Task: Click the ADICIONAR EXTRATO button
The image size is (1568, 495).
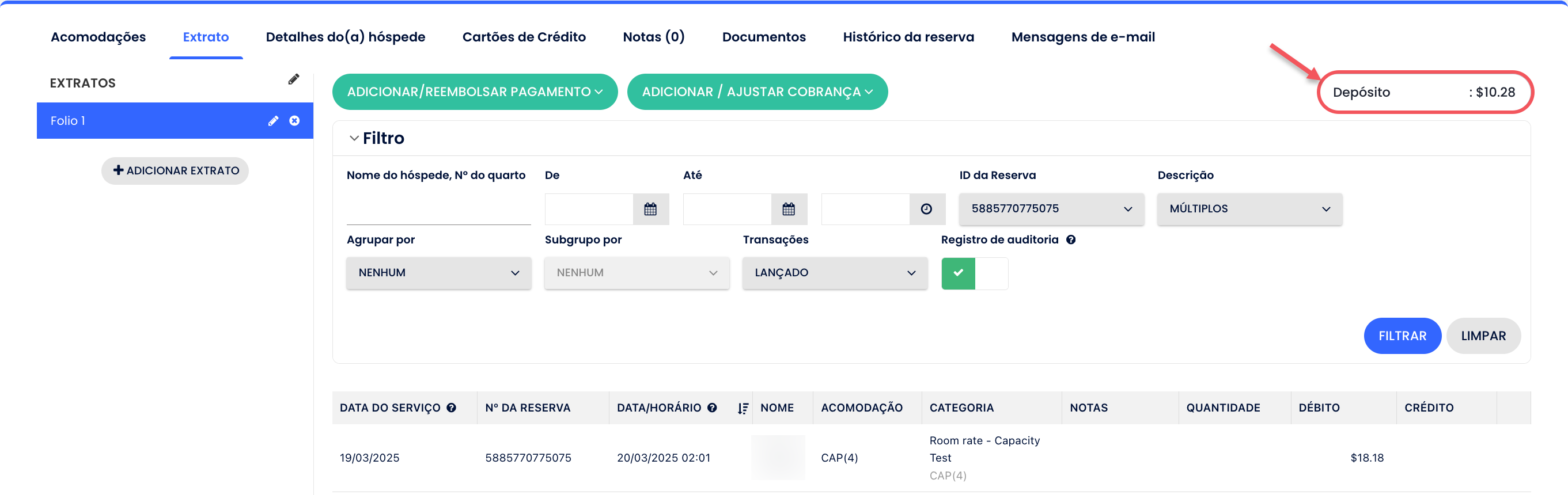Action: (x=175, y=171)
